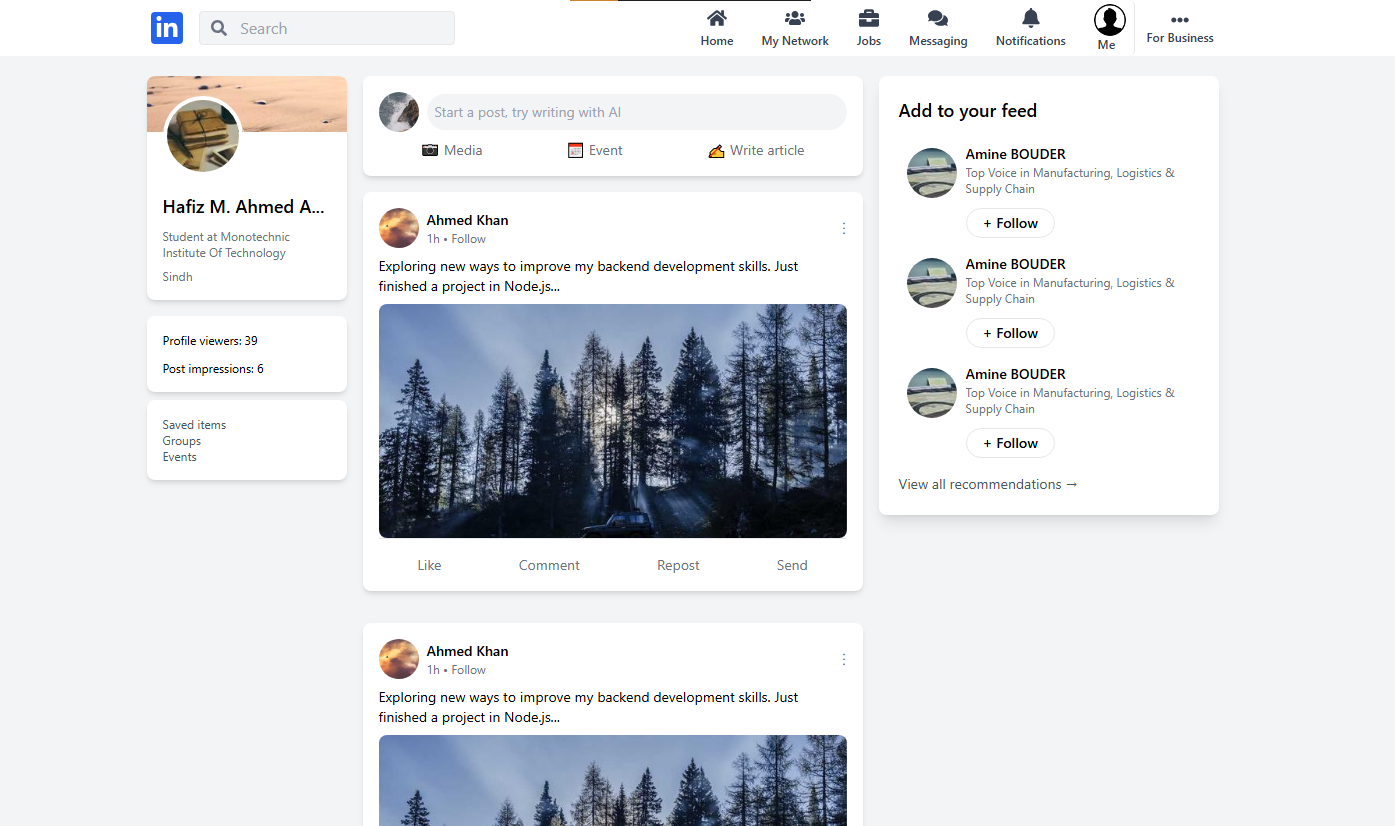Like the first Ahmed Khan post

pyautogui.click(x=429, y=565)
